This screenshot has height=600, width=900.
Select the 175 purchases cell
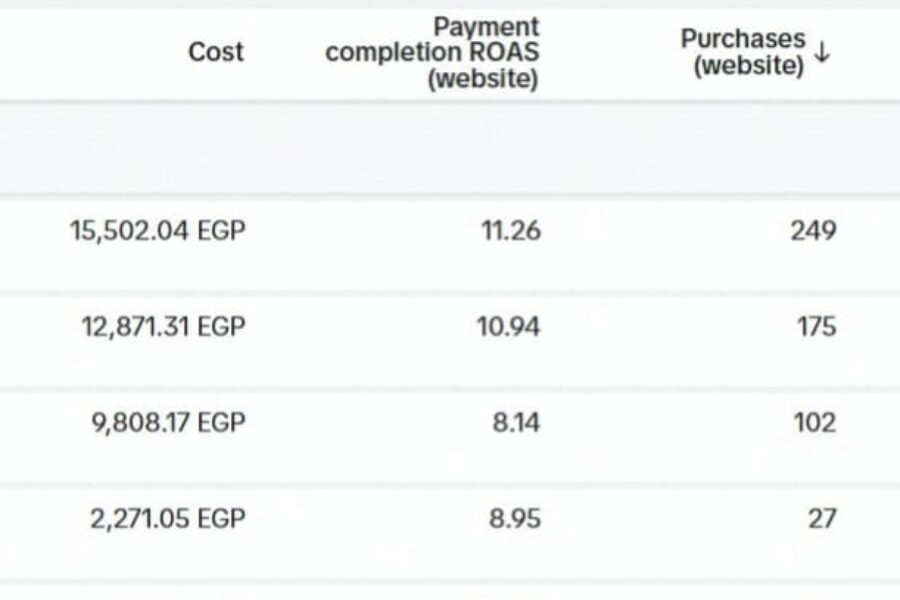816,327
